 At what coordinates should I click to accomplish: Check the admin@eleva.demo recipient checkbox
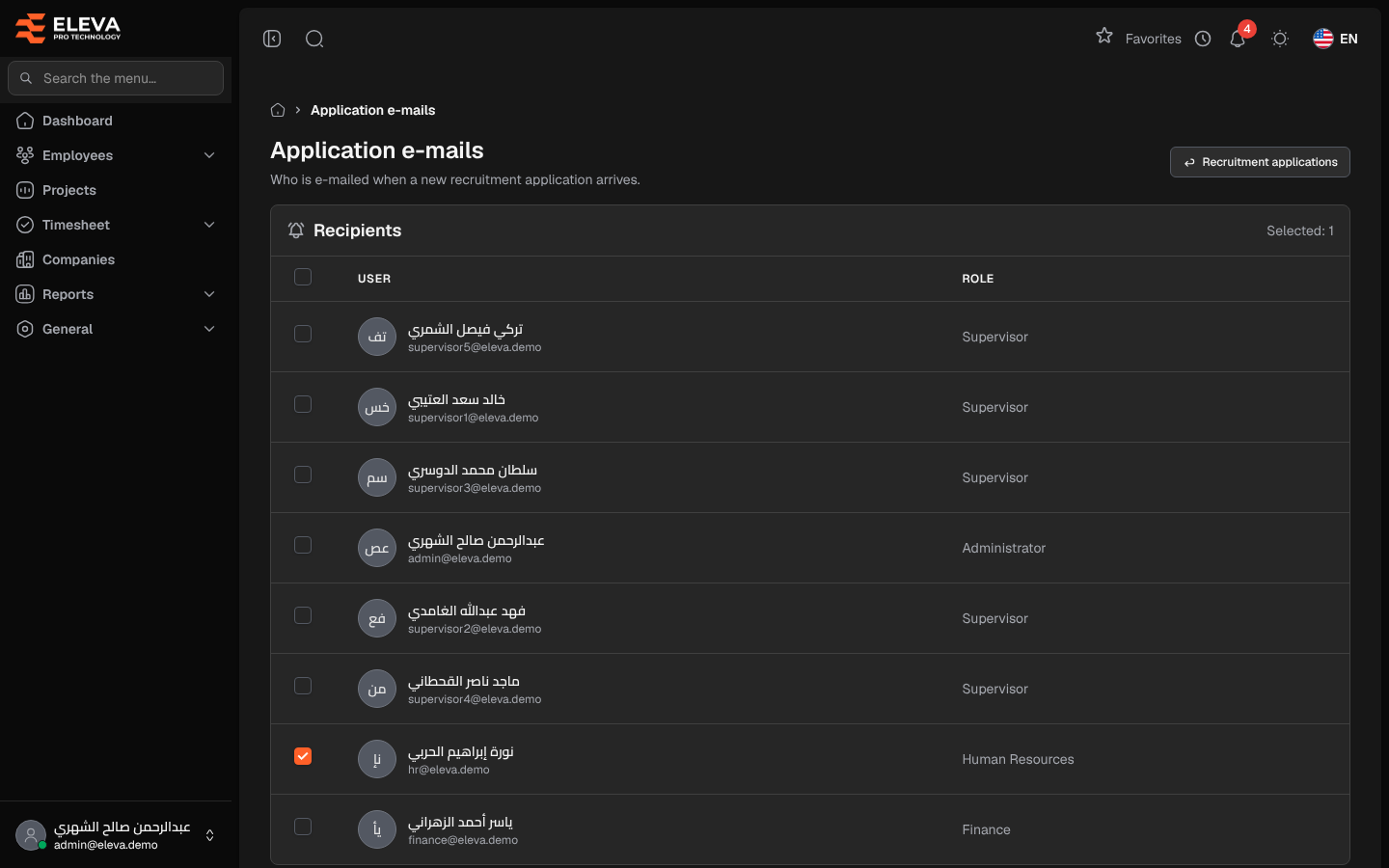(303, 545)
